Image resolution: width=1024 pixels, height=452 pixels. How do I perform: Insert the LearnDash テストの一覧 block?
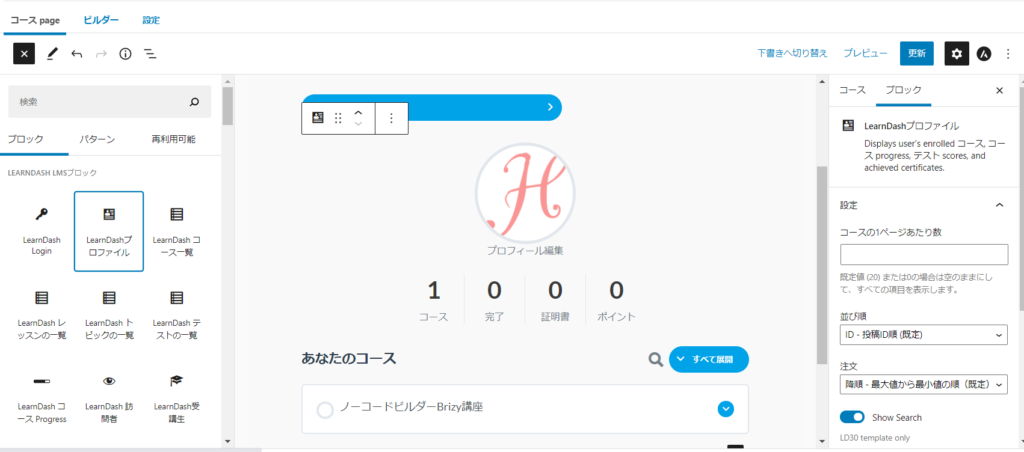tap(176, 315)
